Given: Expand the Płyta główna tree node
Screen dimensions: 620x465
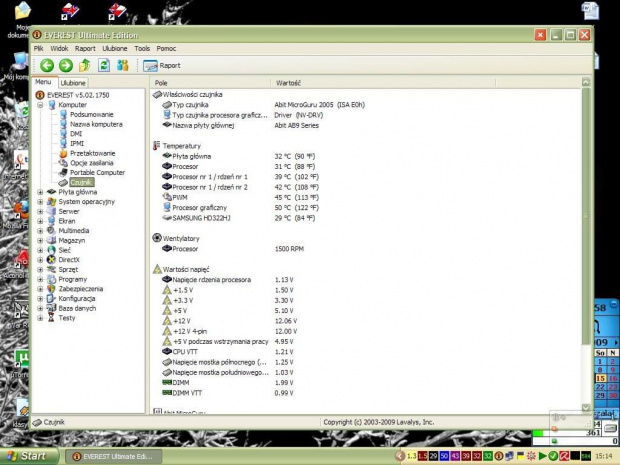Looking at the screenshot, I should (x=40, y=192).
